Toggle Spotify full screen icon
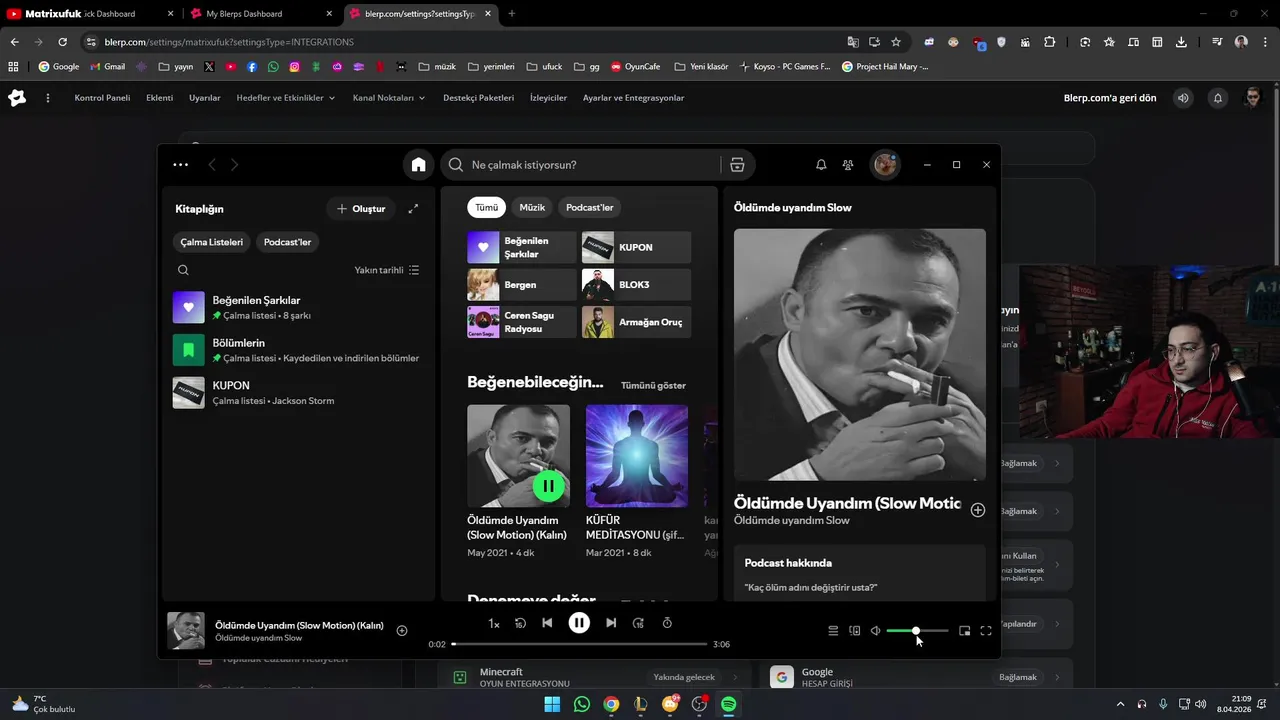The width and height of the screenshot is (1280, 720). coord(986,631)
